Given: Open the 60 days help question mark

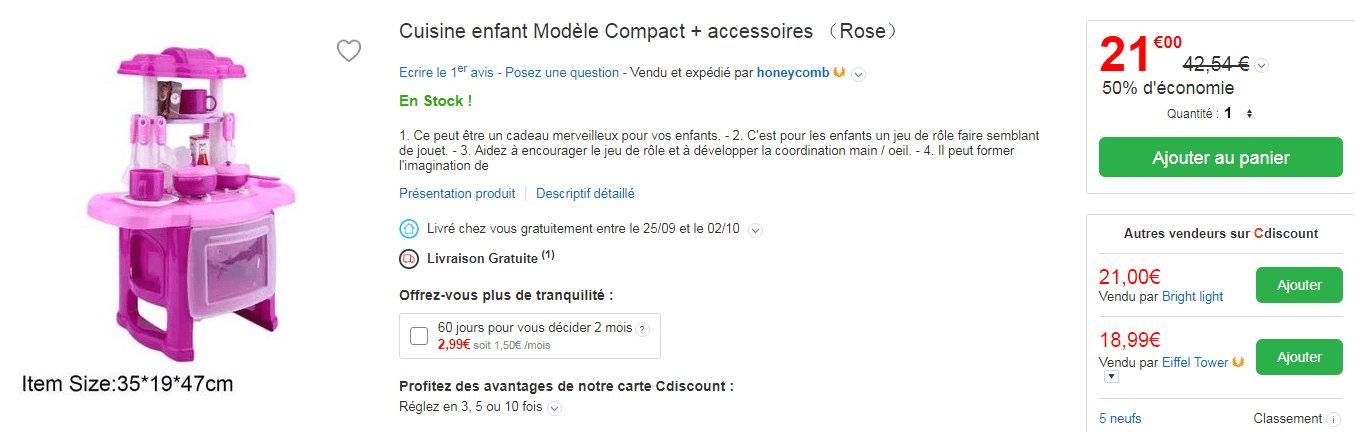Looking at the screenshot, I should tap(643, 329).
